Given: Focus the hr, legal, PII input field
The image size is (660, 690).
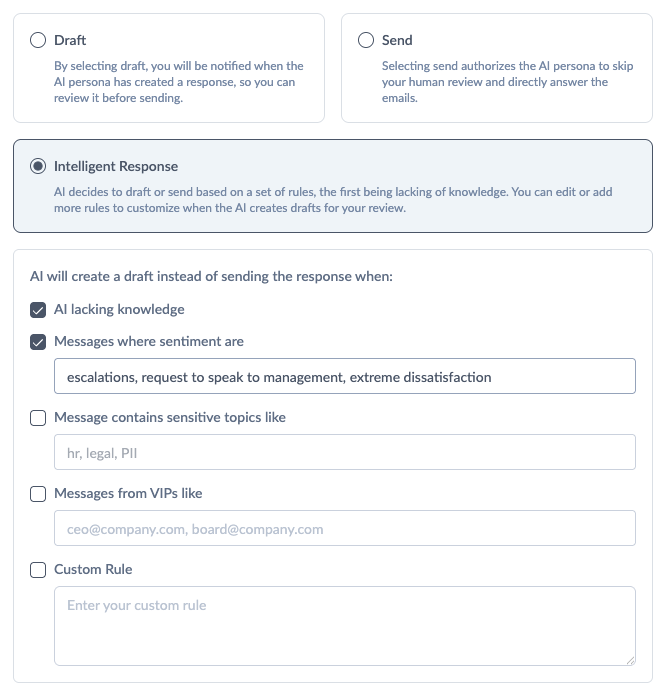Looking at the screenshot, I should [x=345, y=452].
